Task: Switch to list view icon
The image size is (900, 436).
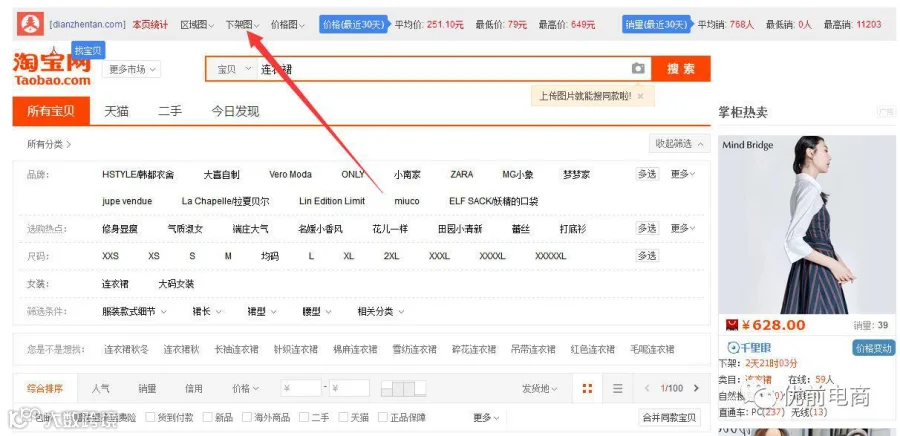Action: [x=618, y=388]
